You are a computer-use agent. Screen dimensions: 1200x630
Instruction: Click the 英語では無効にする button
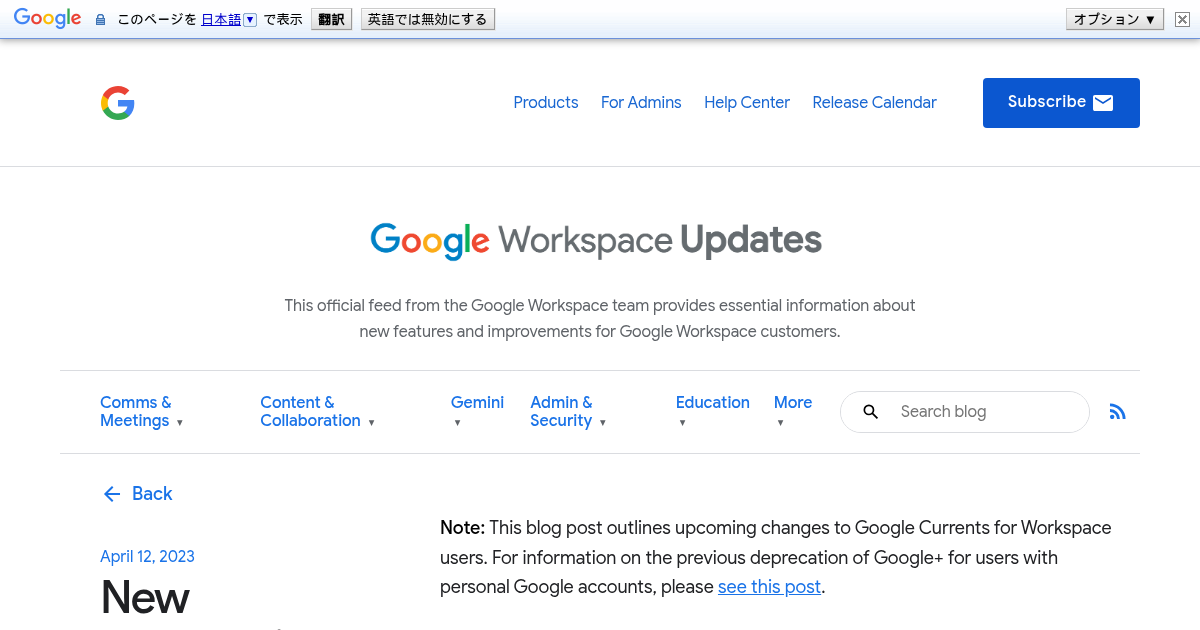pyautogui.click(x=428, y=19)
